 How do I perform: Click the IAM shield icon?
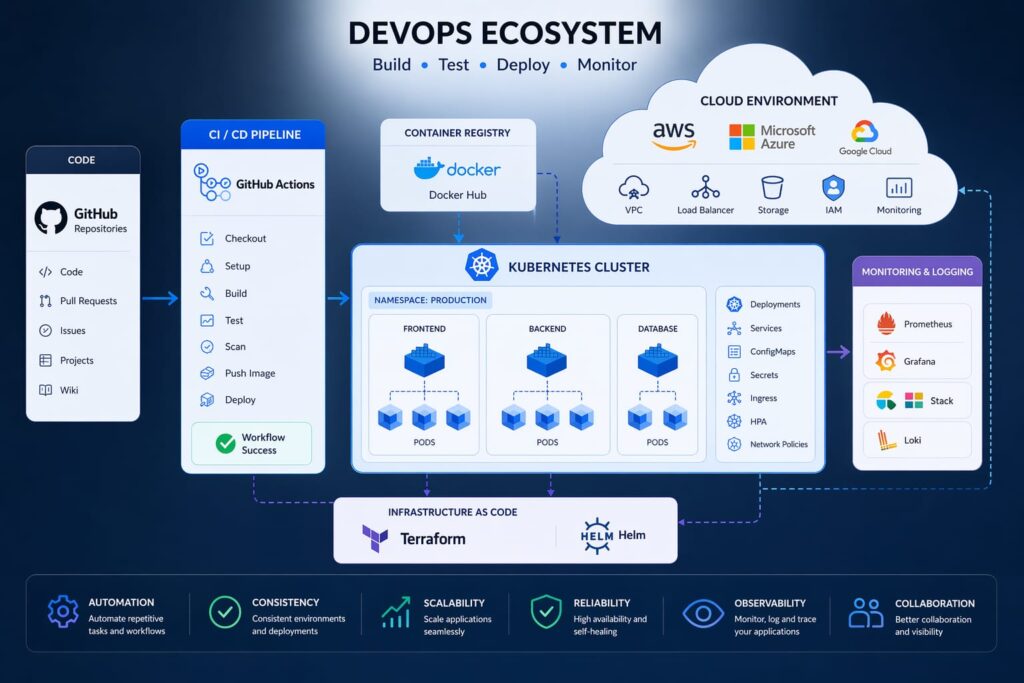point(833,187)
